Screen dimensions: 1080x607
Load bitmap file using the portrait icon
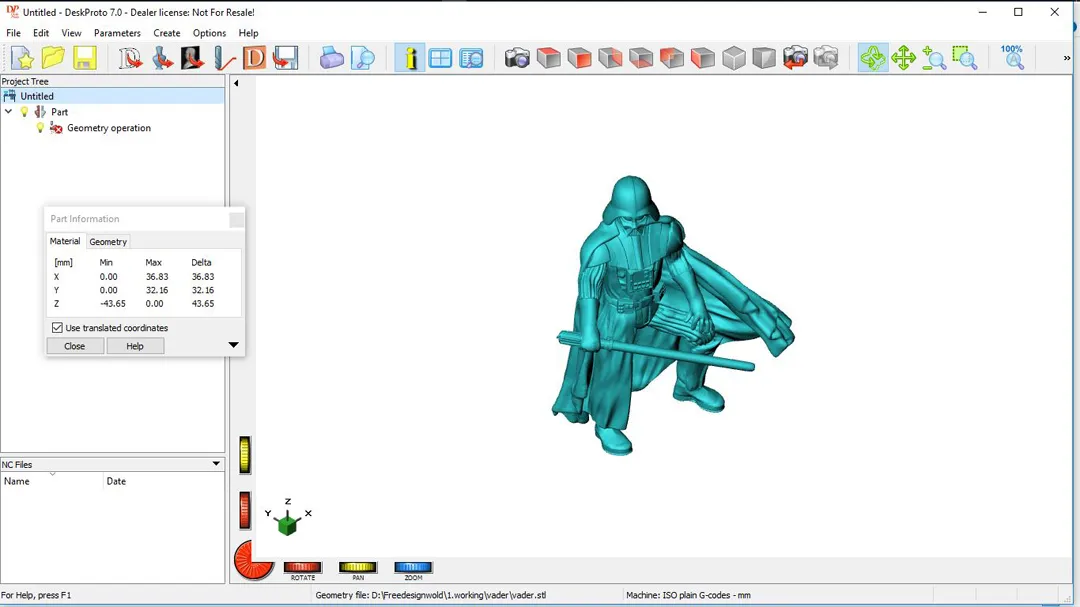pyautogui.click(x=192, y=58)
